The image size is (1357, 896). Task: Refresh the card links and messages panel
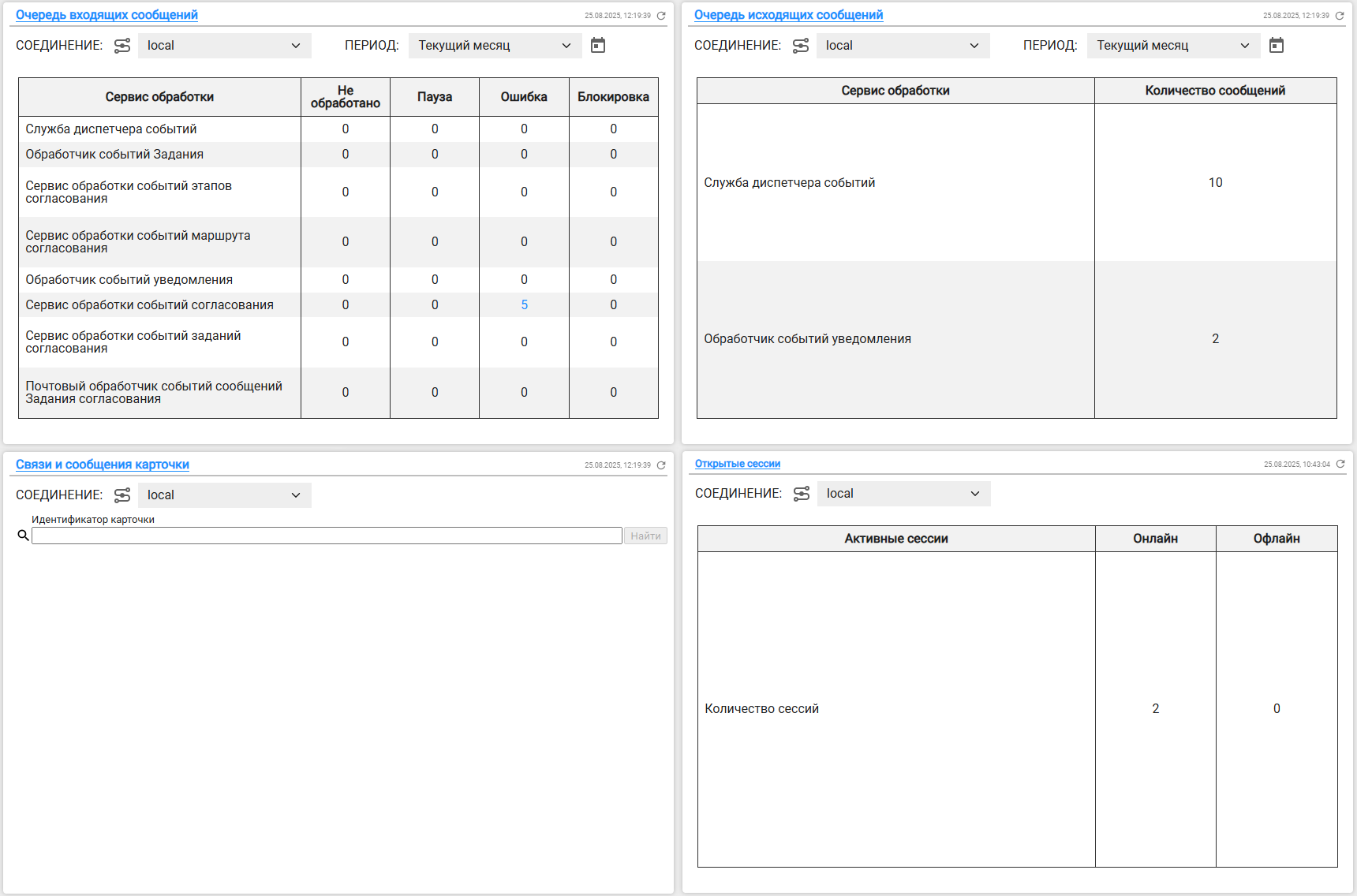coord(661,465)
